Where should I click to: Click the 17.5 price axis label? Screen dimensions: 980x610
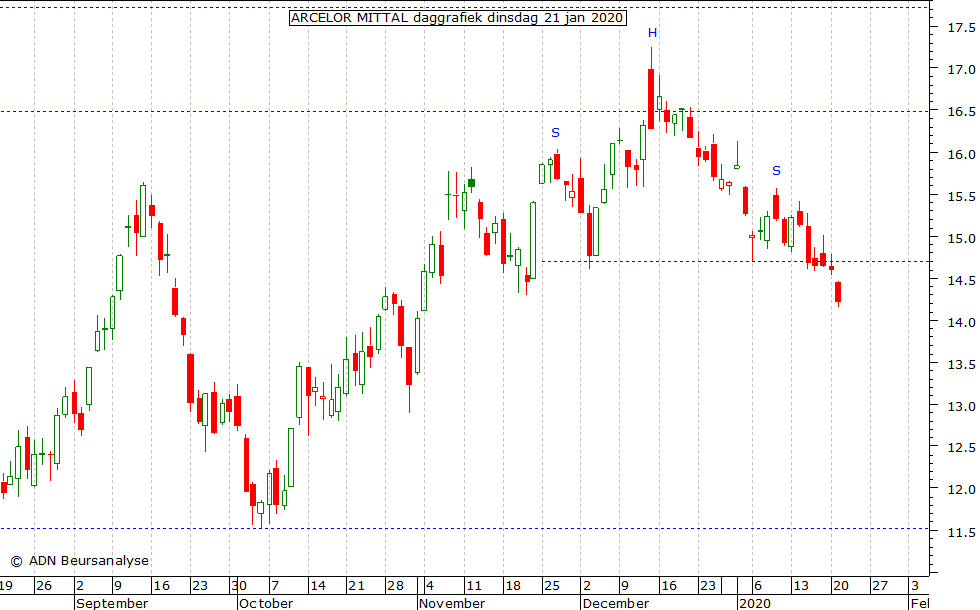[x=961, y=28]
